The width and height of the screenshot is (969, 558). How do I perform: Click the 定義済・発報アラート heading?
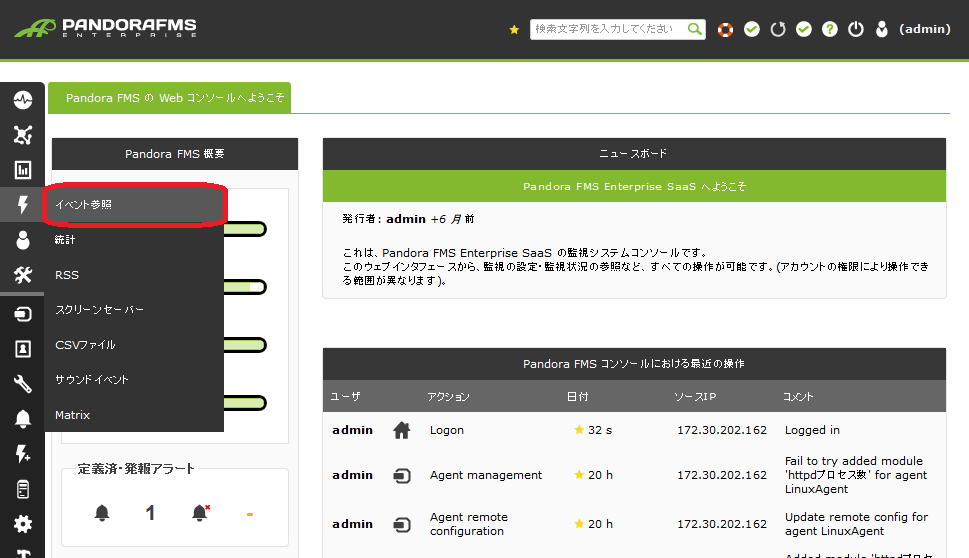[x=136, y=468]
